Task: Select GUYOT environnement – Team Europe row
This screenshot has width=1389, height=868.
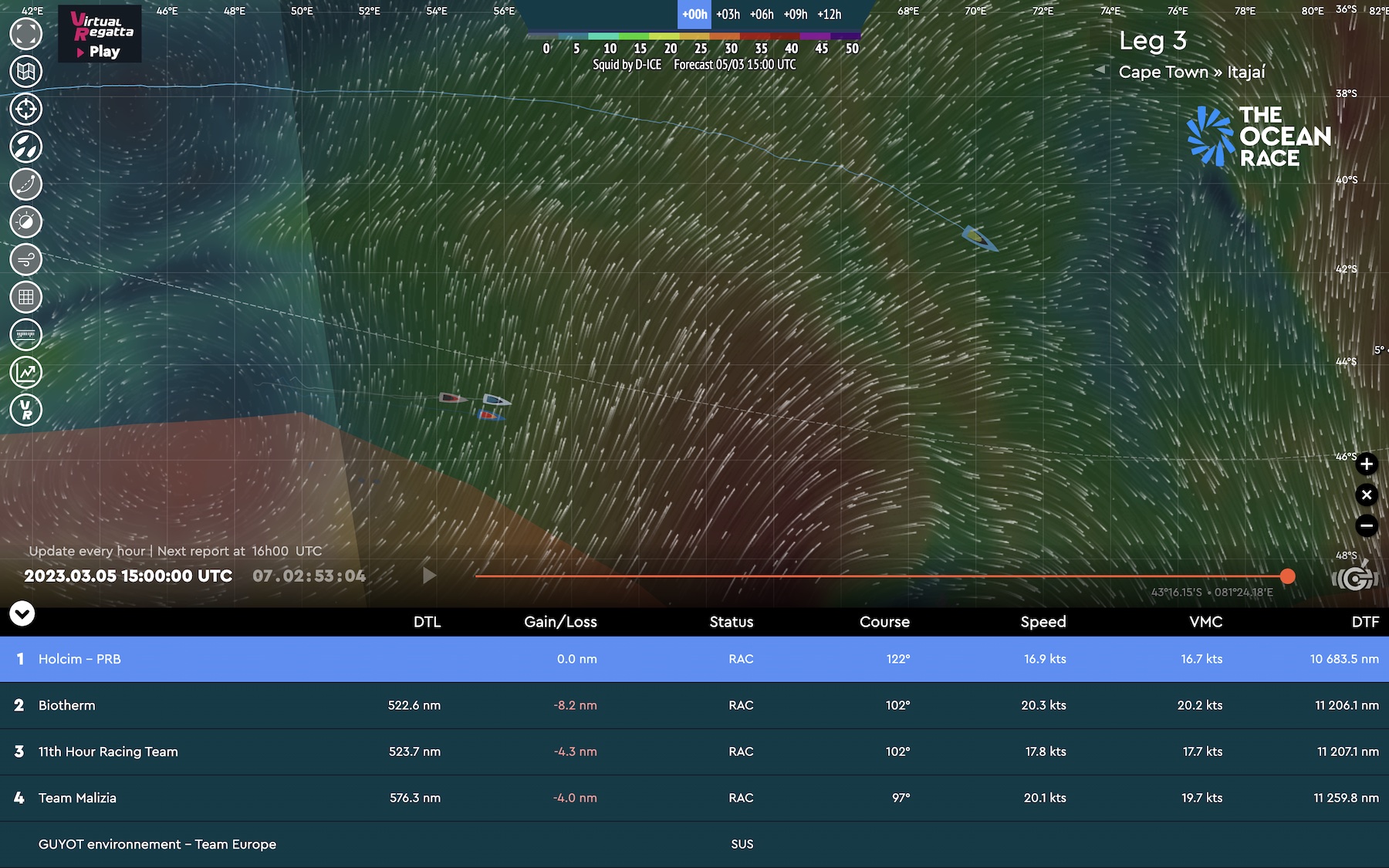Action: tap(694, 844)
